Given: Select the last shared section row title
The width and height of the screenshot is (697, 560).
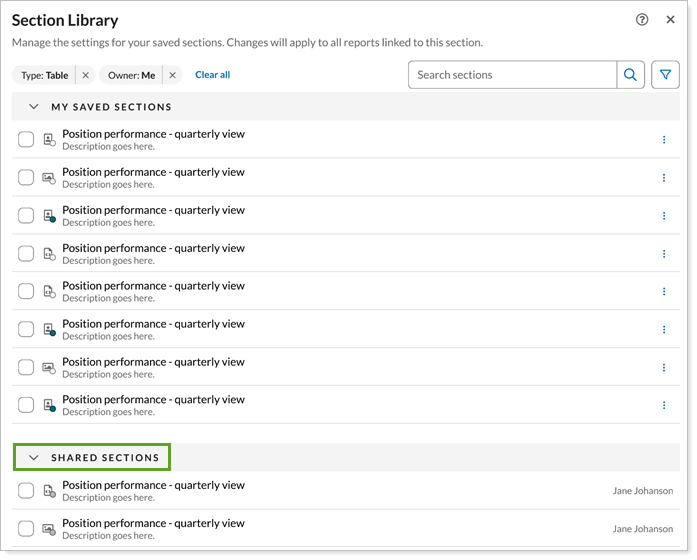Looking at the screenshot, I should [153, 523].
